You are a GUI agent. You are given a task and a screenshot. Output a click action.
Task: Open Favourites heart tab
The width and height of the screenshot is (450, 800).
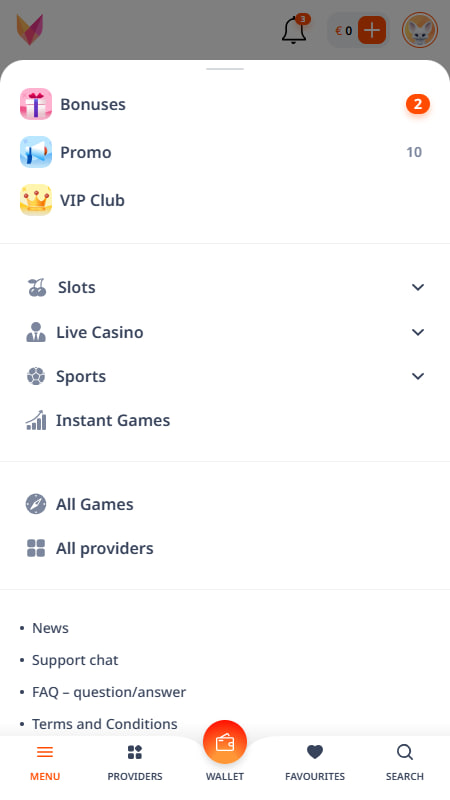[315, 763]
